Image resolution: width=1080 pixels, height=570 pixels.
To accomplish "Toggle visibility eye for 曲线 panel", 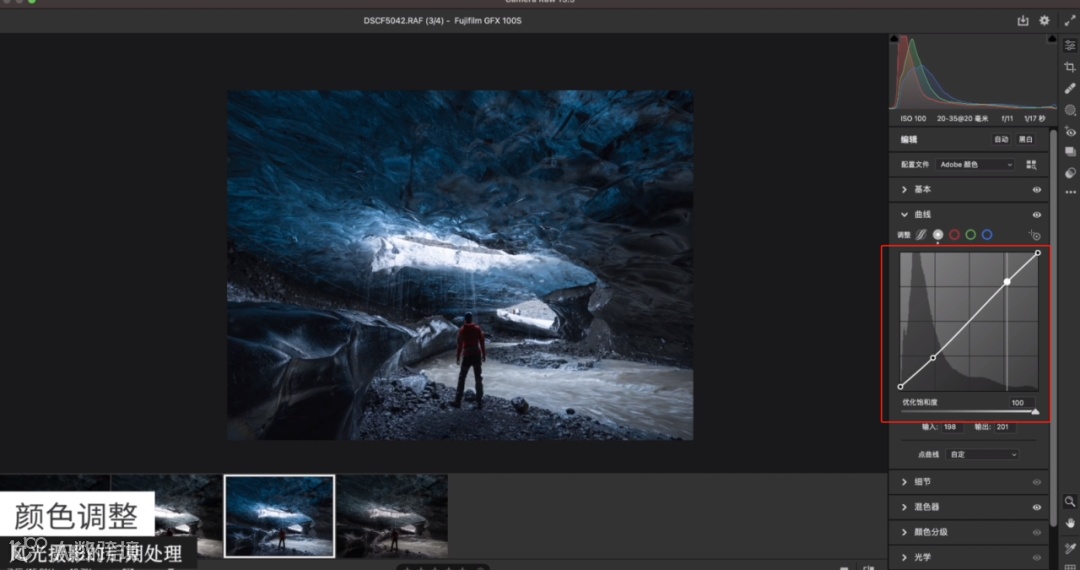I will tap(1037, 215).
